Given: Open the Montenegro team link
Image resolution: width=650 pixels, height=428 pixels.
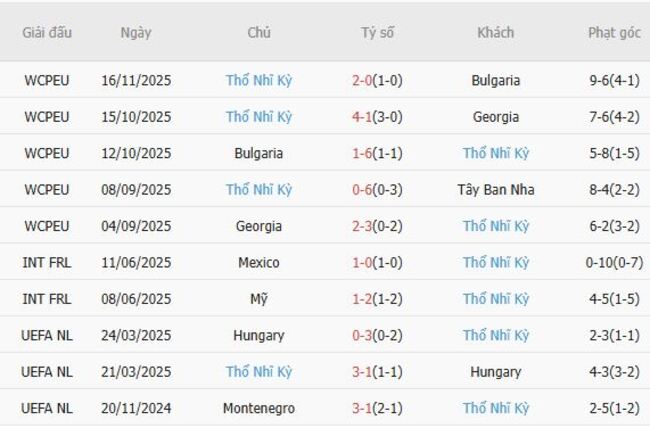Looking at the screenshot, I should click(259, 408).
